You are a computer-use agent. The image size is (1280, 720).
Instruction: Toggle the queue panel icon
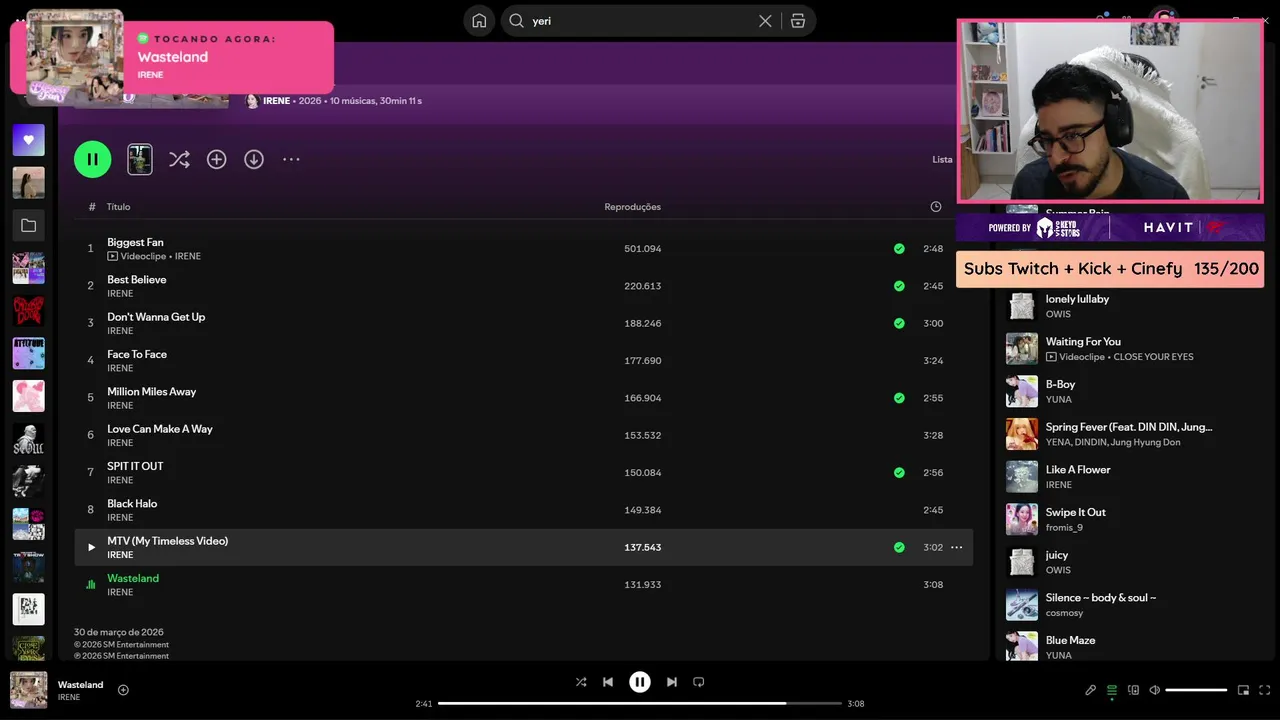[x=1112, y=690]
